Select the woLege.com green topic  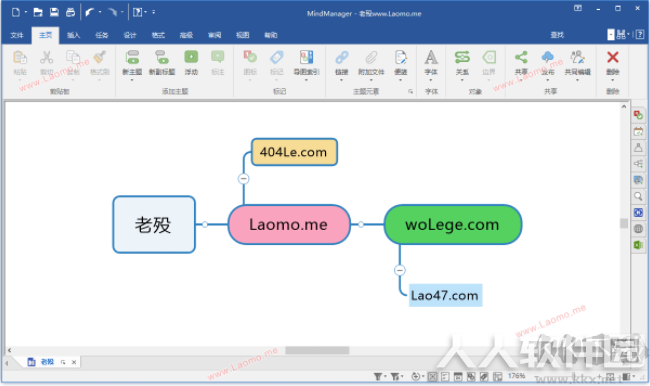(453, 225)
